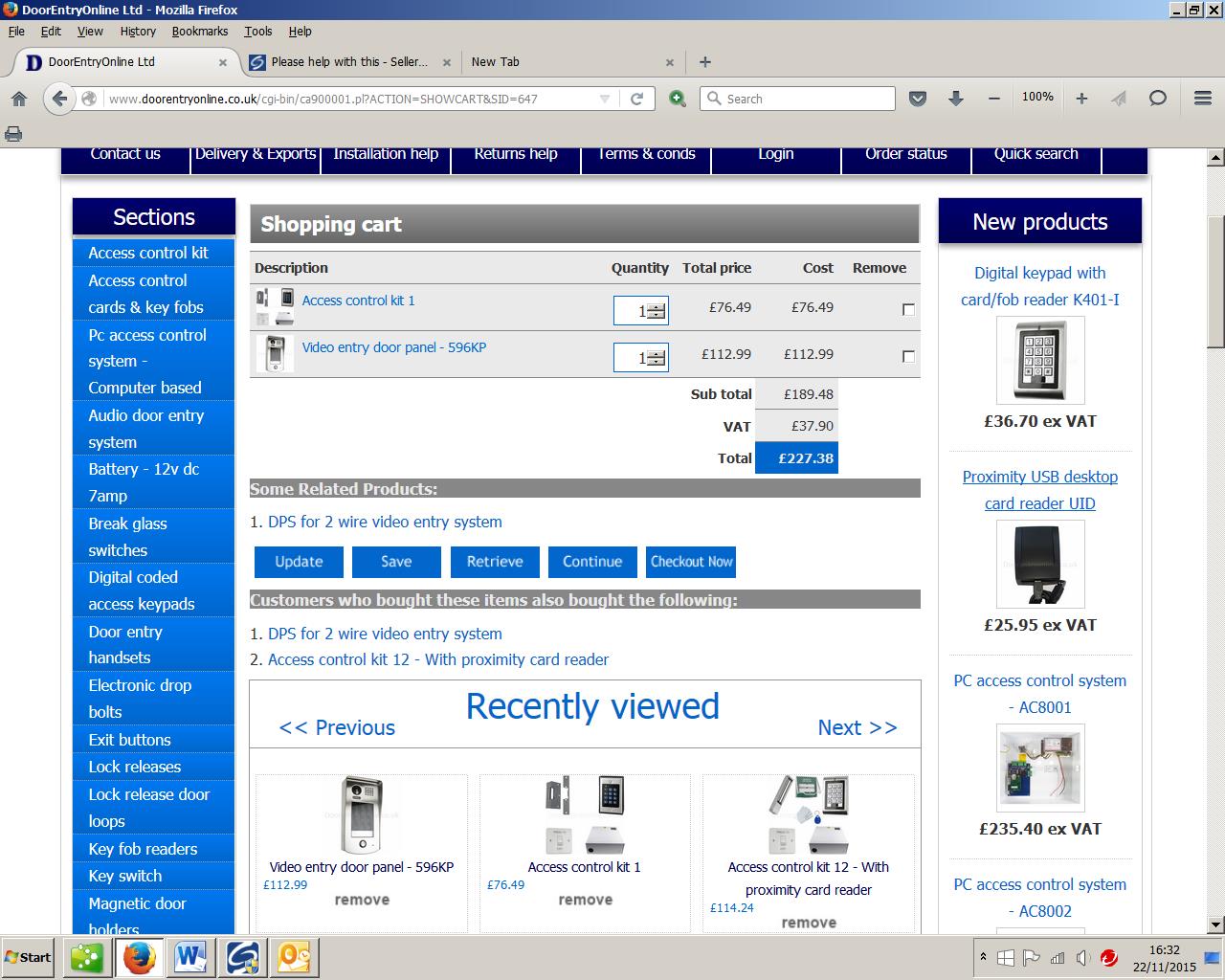The width and height of the screenshot is (1225, 980).
Task: Open the Firefox hamburger menu
Action: coord(1203,99)
